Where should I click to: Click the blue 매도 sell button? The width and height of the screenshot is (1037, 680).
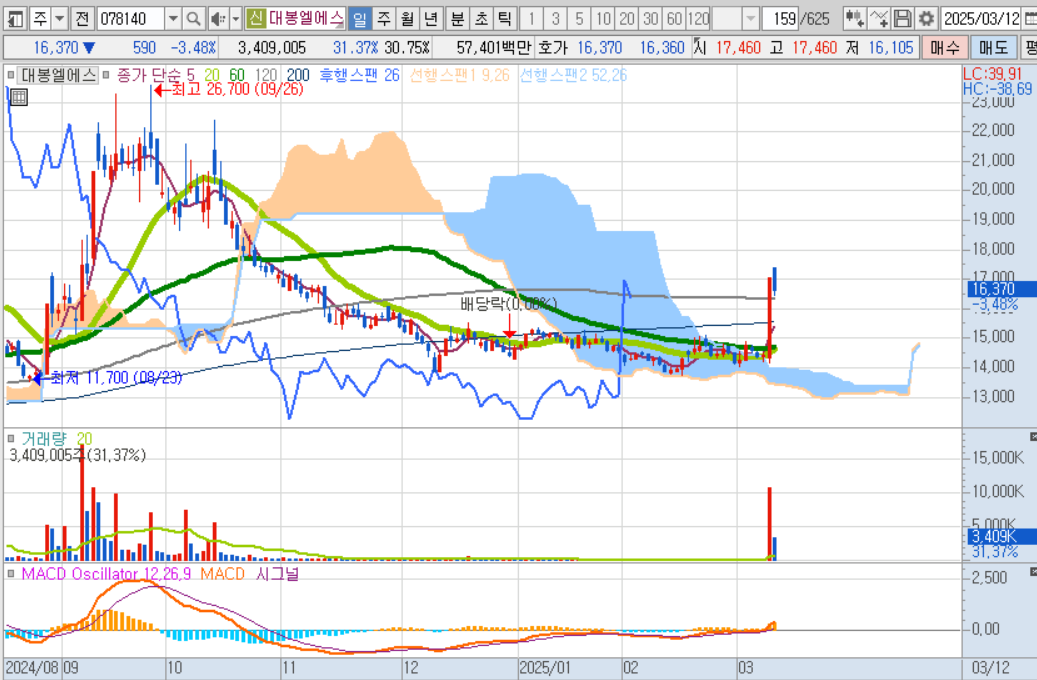993,48
